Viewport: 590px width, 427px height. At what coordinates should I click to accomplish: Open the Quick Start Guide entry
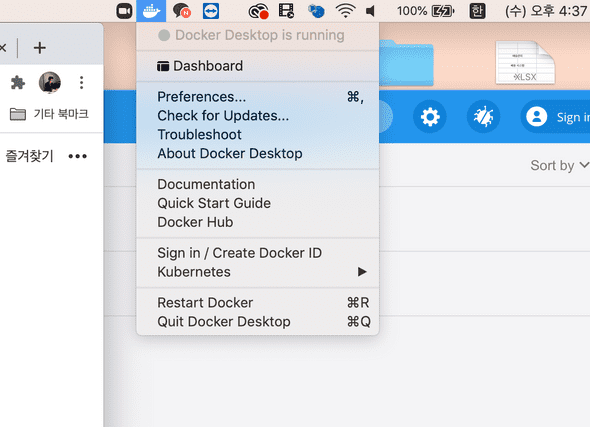[x=257, y=203]
